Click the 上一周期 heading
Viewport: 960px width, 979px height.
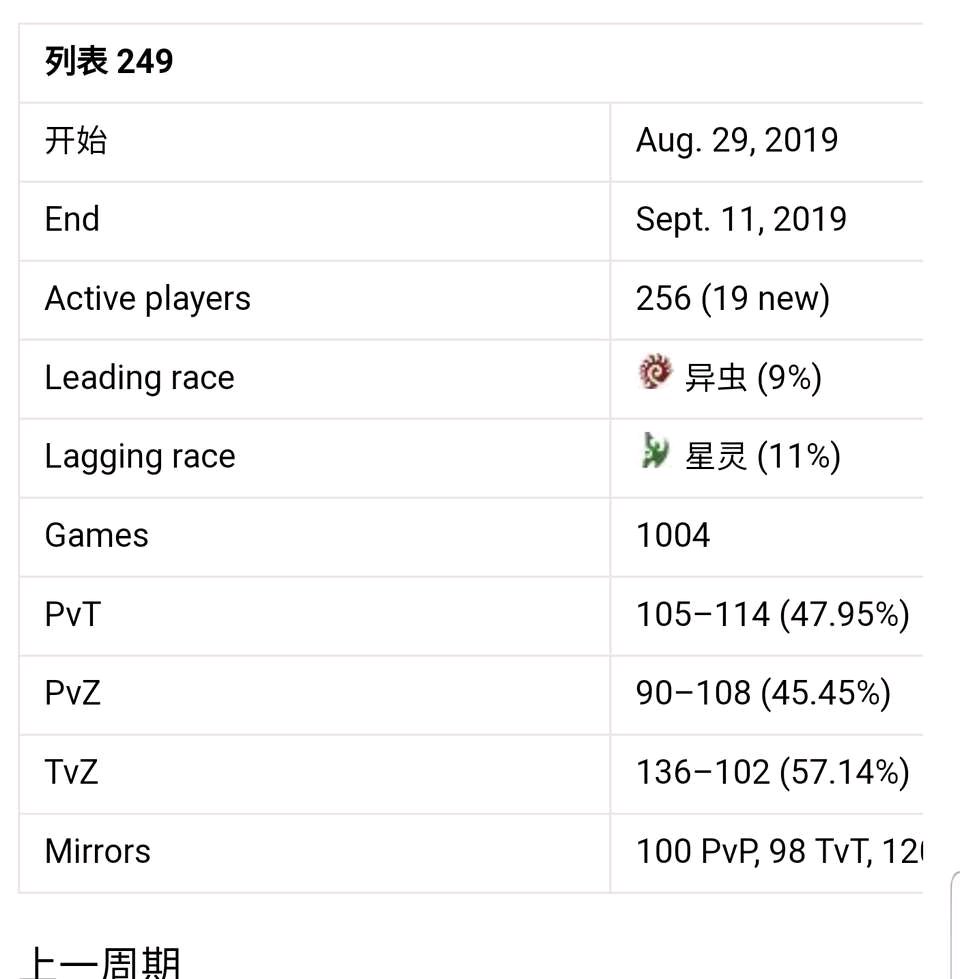[101, 963]
